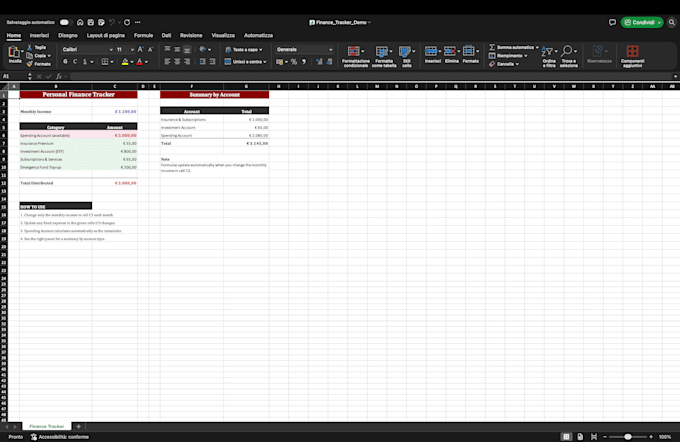
Task: Center text horizontally
Action: (x=177, y=62)
